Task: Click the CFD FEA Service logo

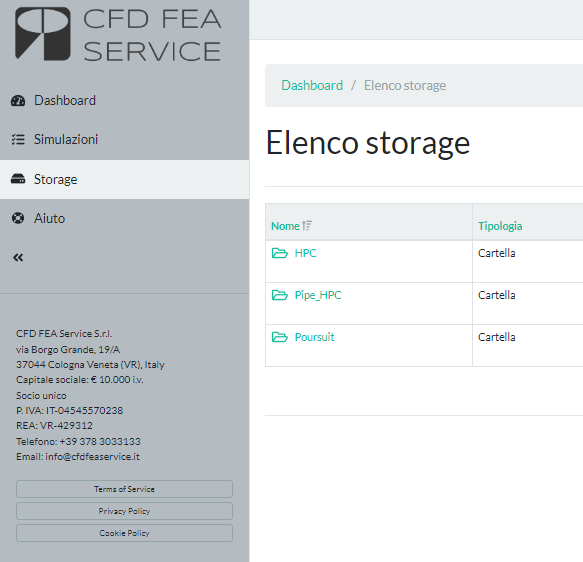Action: point(118,34)
